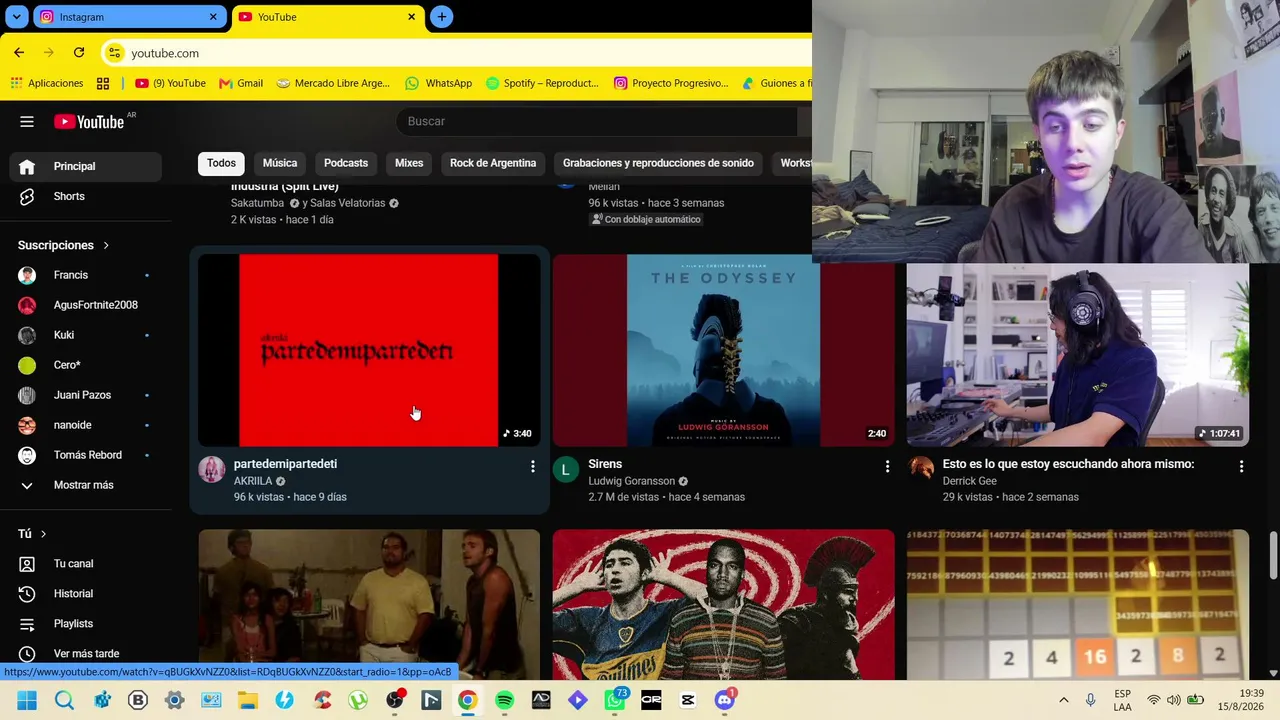Open the YouTube hamburger guide menu
The height and width of the screenshot is (720, 1280).
tap(27, 122)
